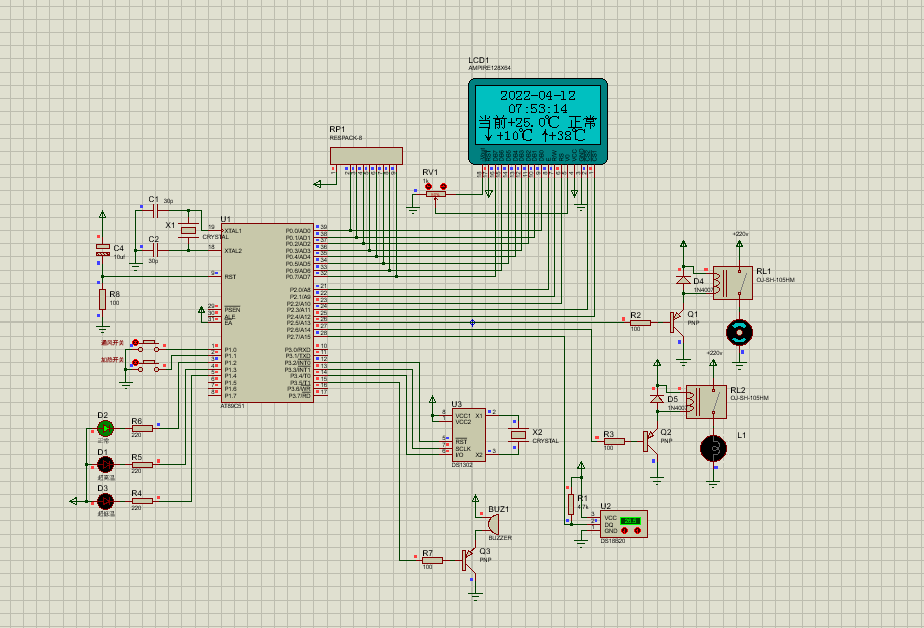Select capacitor C1 30p
The width and height of the screenshot is (924, 628).
pyautogui.click(x=156, y=210)
